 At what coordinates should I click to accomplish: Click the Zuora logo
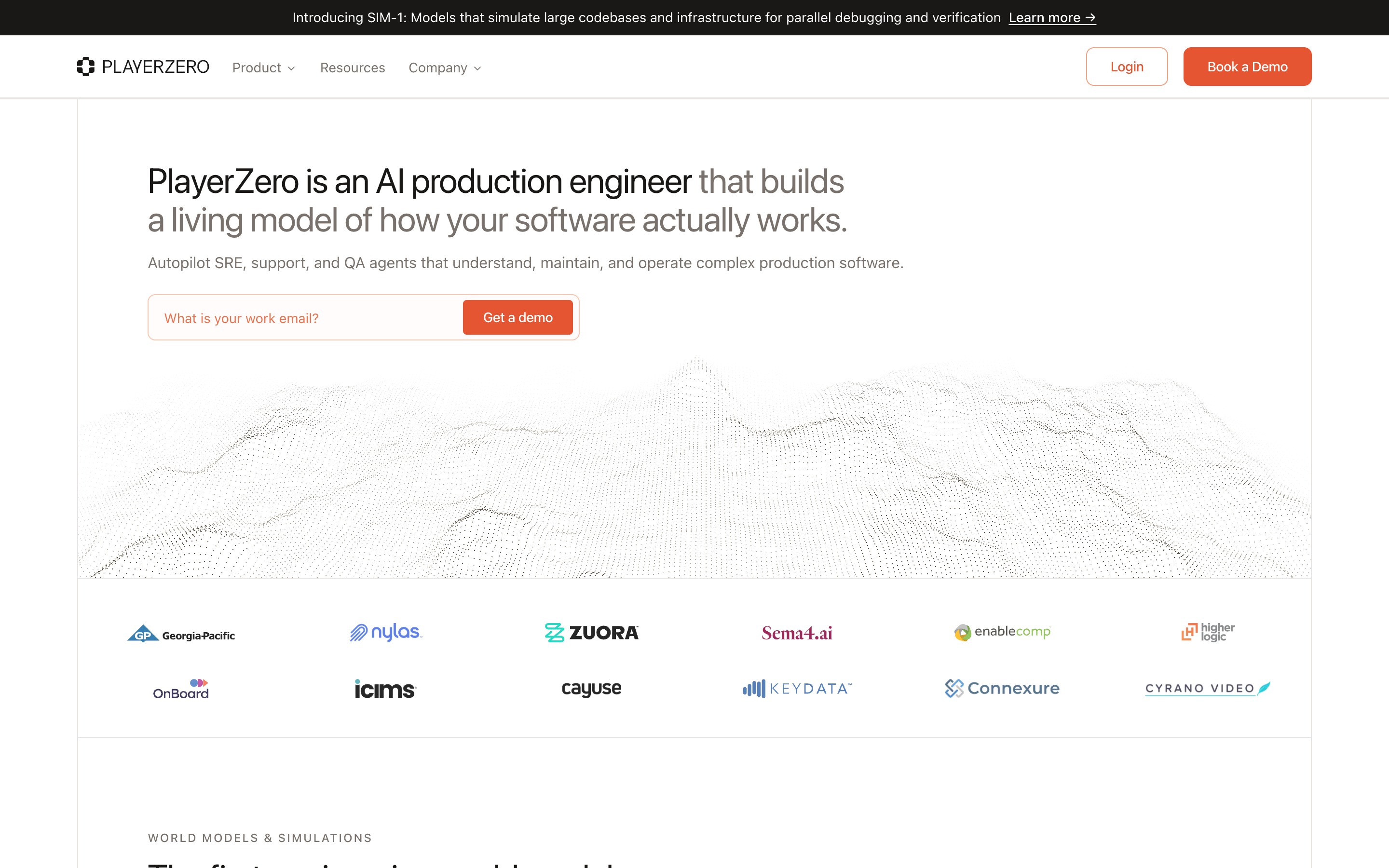[591, 633]
